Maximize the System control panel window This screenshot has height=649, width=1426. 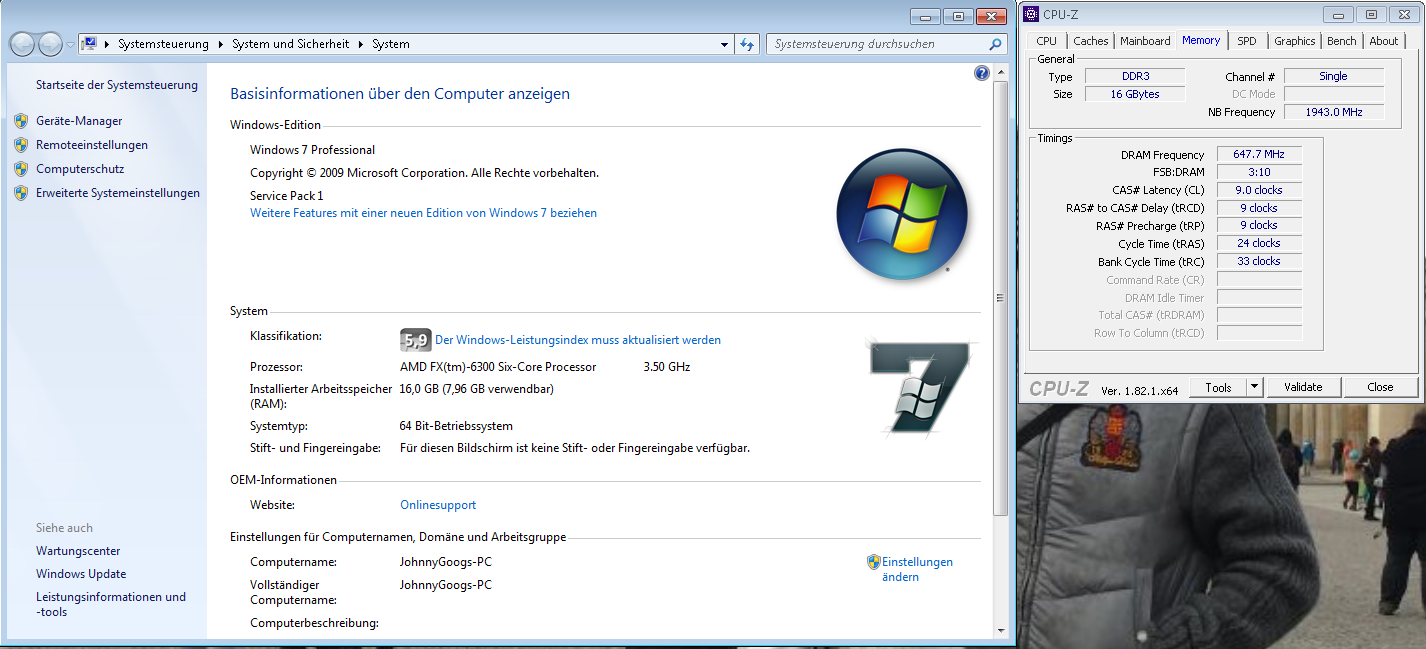click(958, 16)
